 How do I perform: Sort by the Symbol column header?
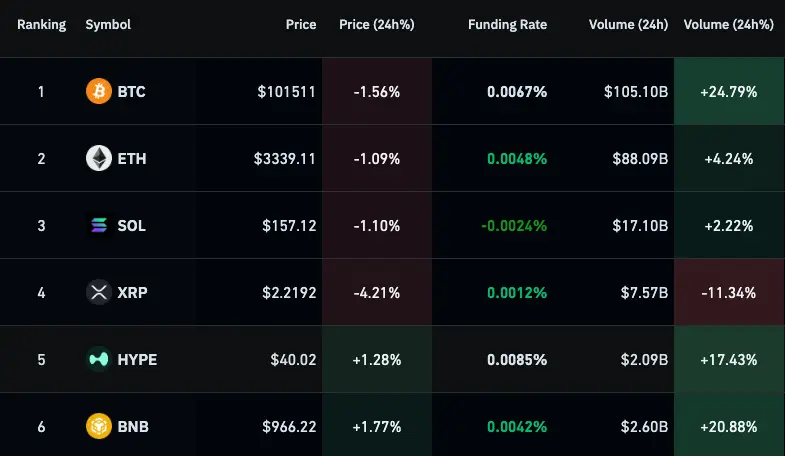(x=108, y=25)
